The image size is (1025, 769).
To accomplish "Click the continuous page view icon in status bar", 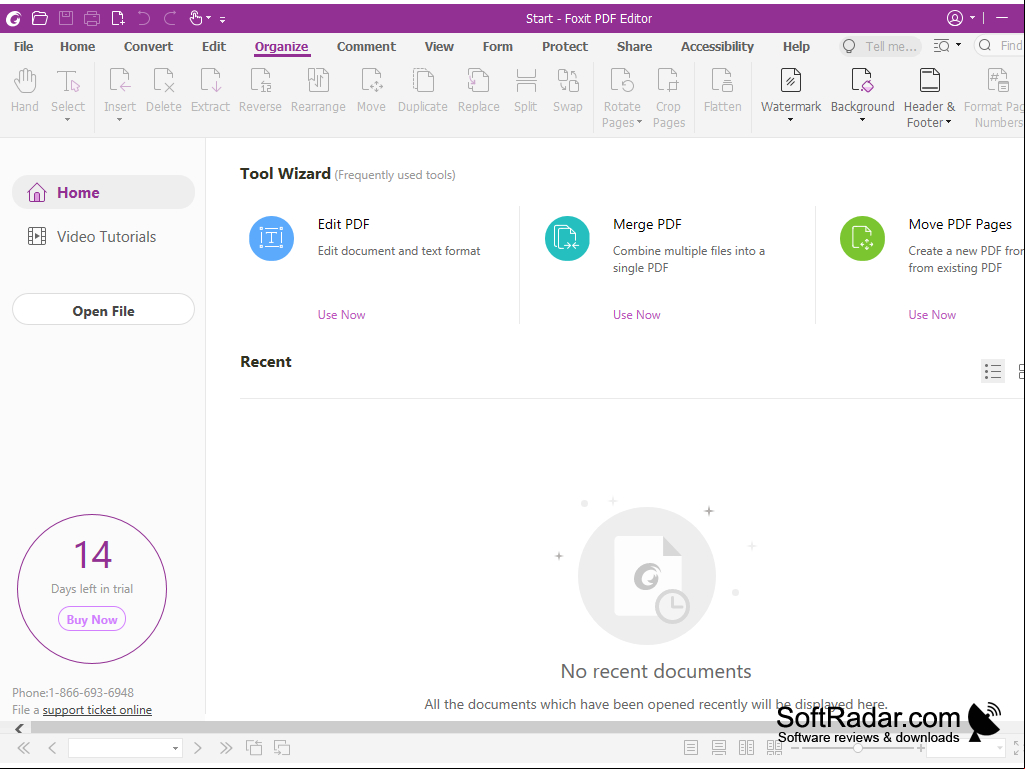I will [719, 747].
